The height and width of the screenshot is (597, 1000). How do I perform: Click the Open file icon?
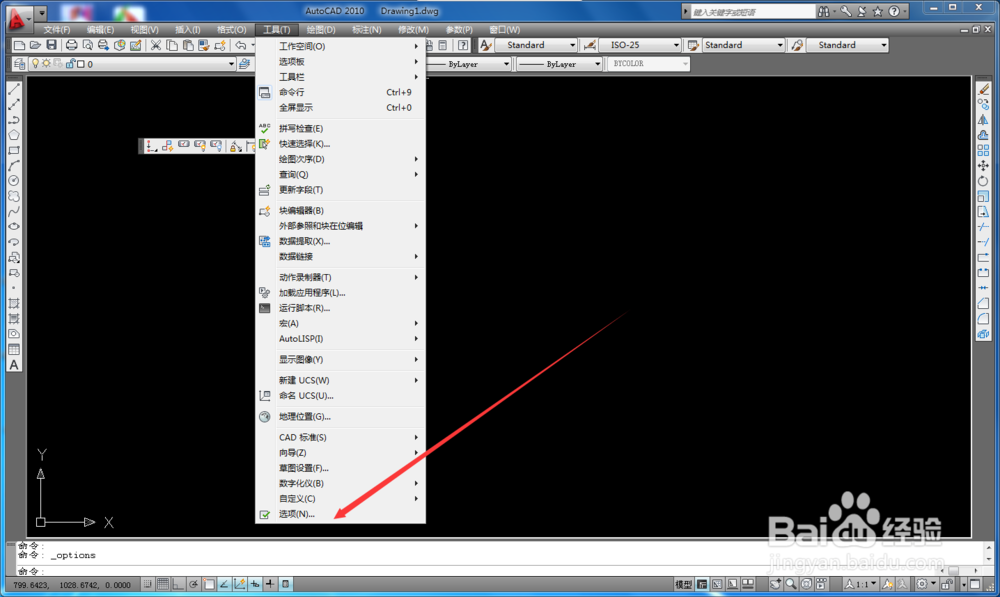pos(35,45)
